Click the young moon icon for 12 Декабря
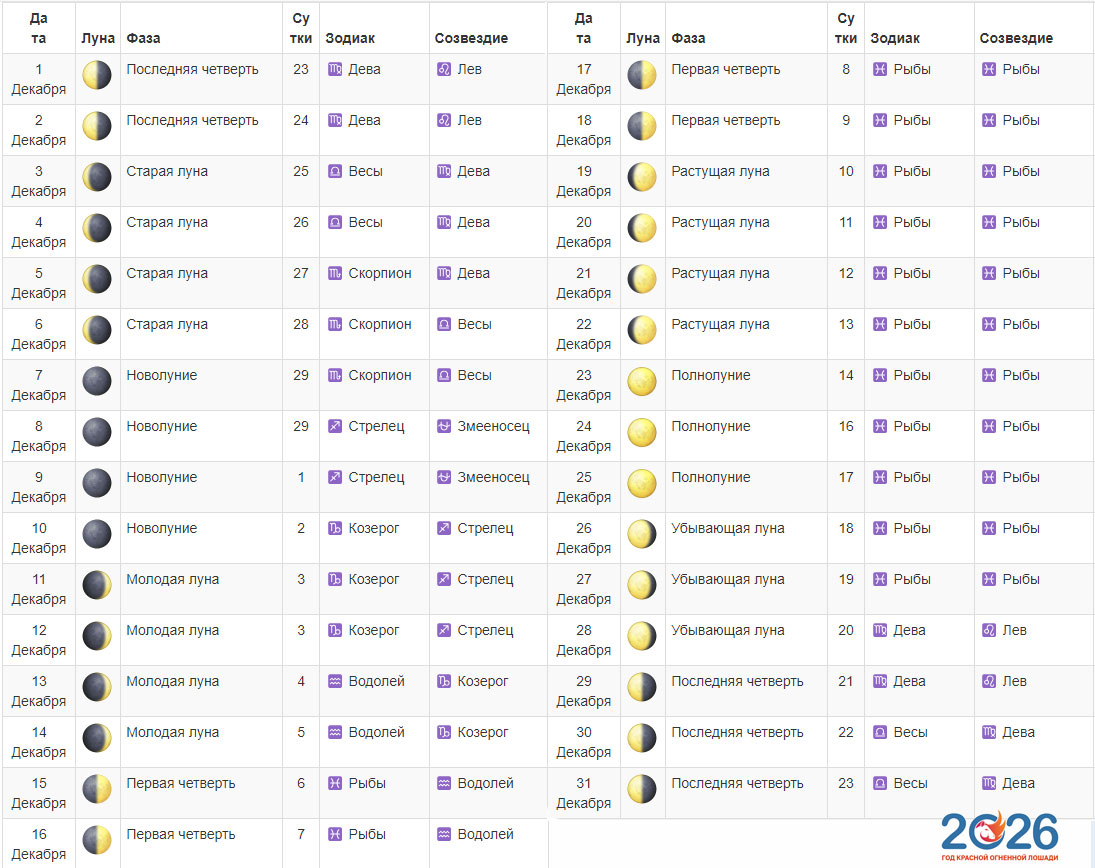The image size is (1095, 868). (97, 636)
